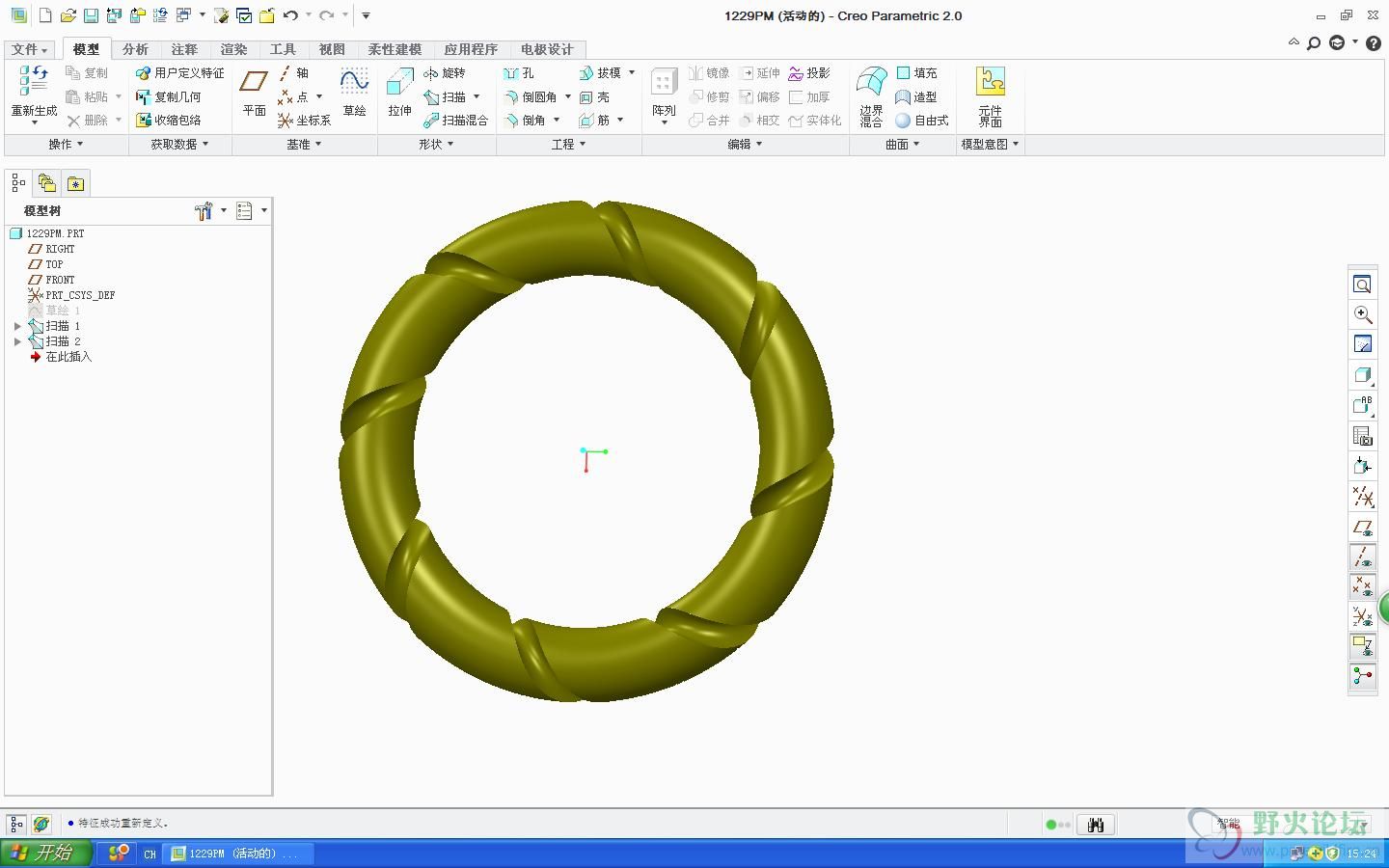Click the Undo arrow icon

click(290, 15)
